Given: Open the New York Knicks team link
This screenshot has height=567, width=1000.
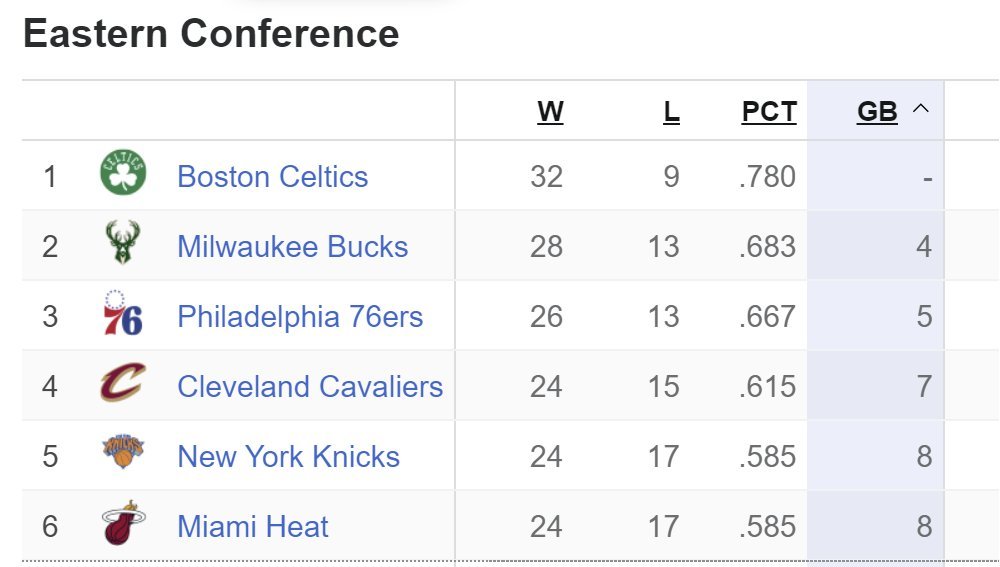Looking at the screenshot, I should 288,457.
